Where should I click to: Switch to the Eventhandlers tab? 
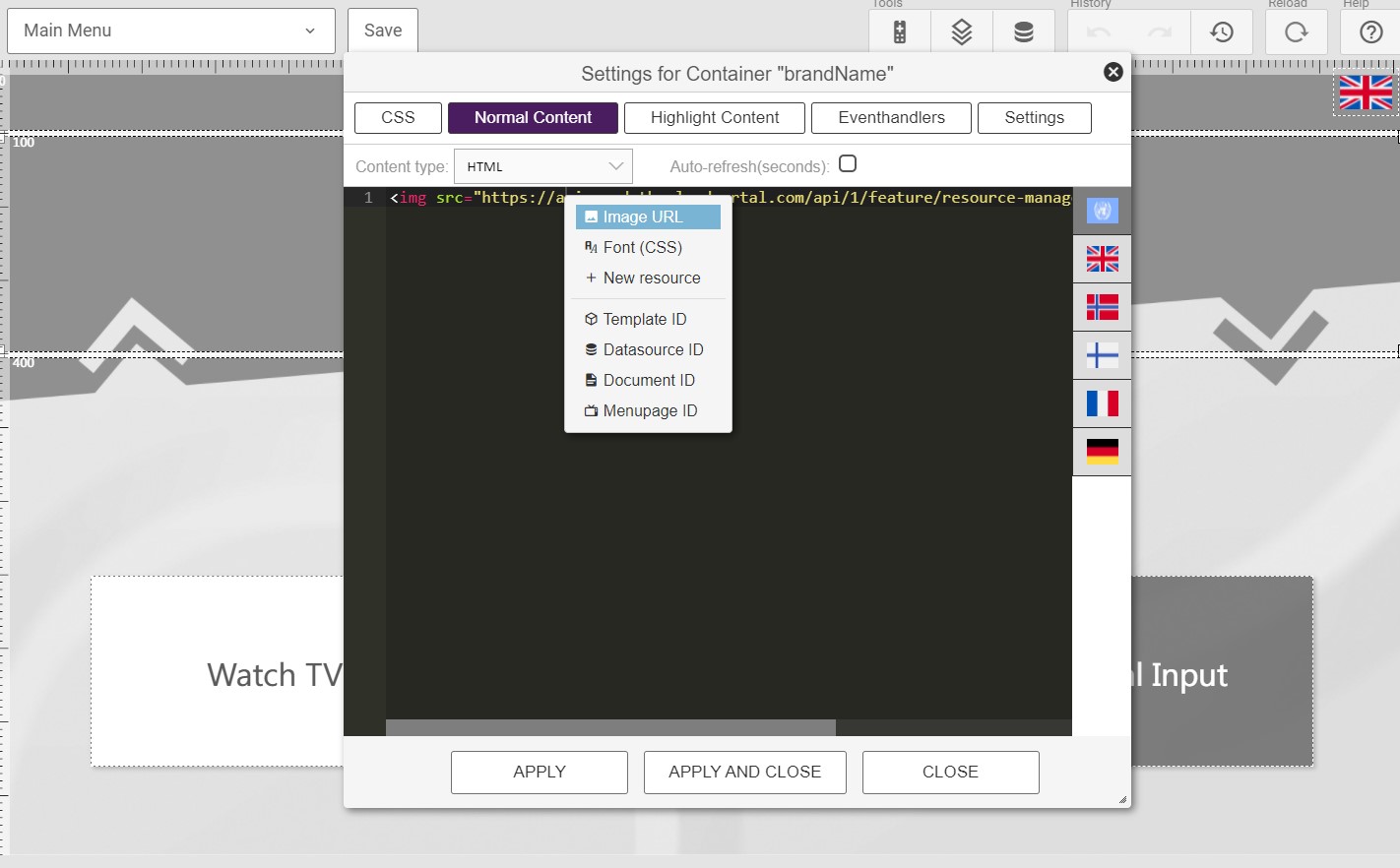pos(891,117)
